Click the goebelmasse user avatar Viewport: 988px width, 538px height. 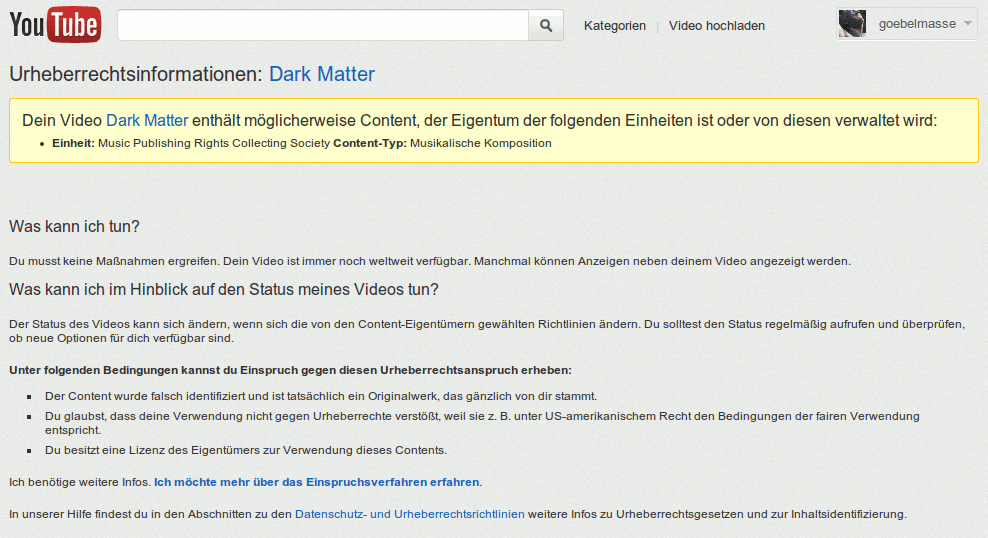coord(852,24)
